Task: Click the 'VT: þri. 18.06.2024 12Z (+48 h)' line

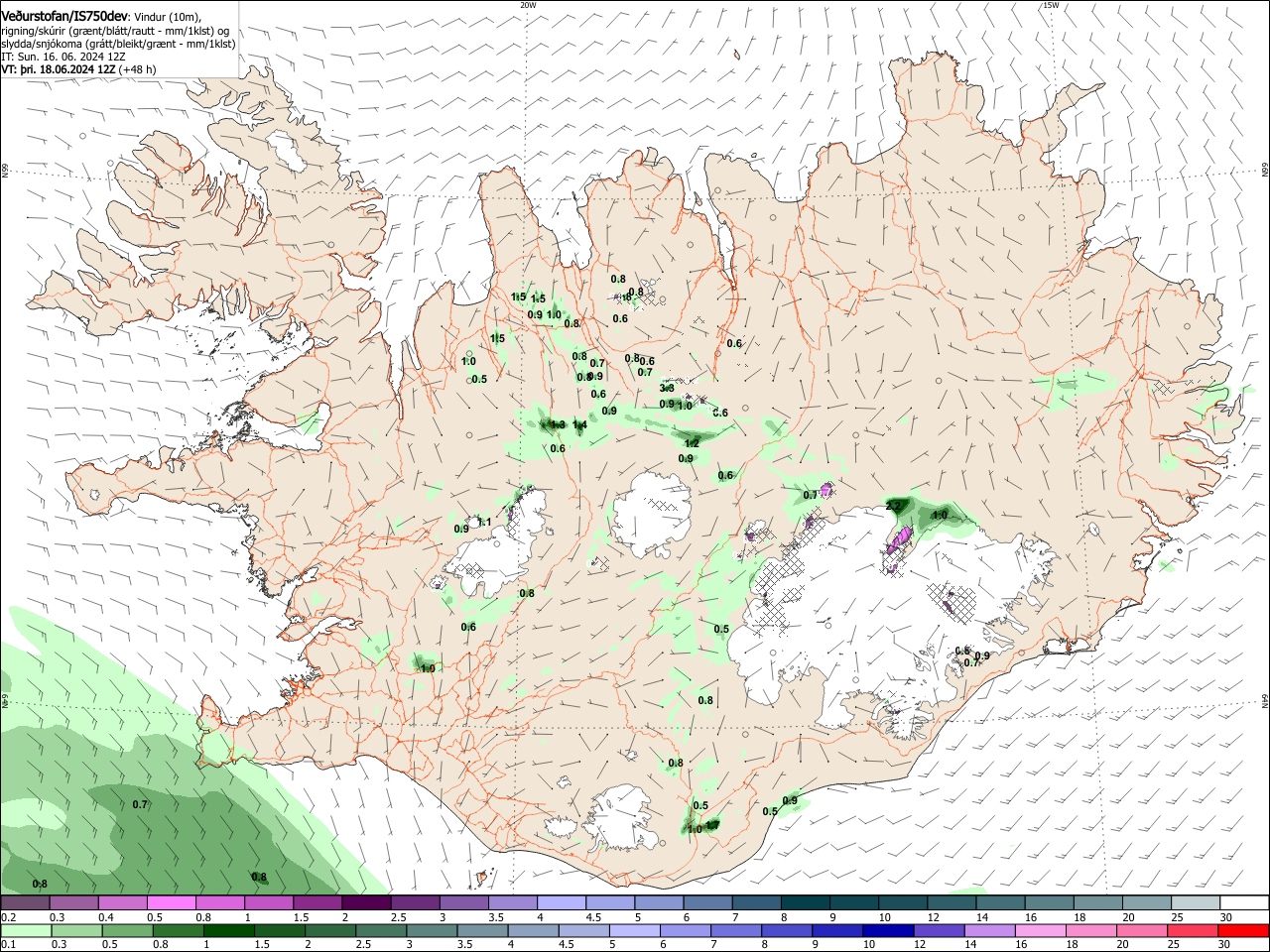Action: [79, 69]
